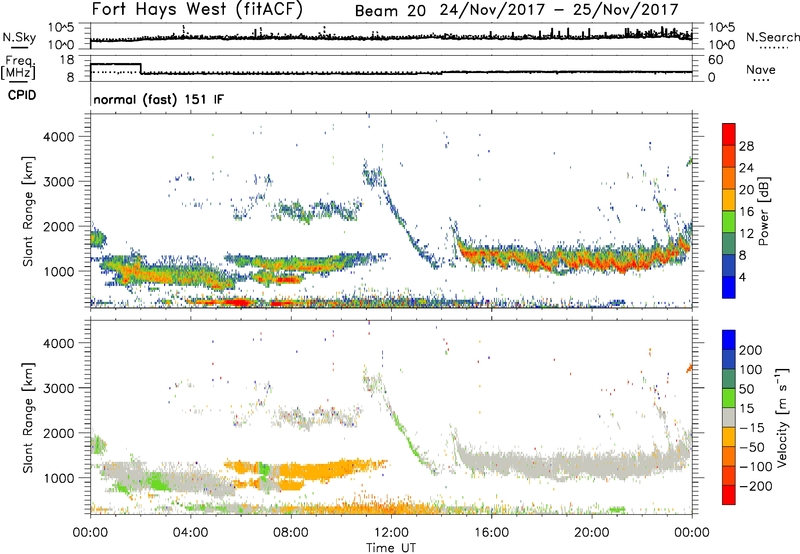Image resolution: width=800 pixels, height=554 pixels.
Task: Select the red bottom Velocity colorbar segment
Action: pos(729,495)
